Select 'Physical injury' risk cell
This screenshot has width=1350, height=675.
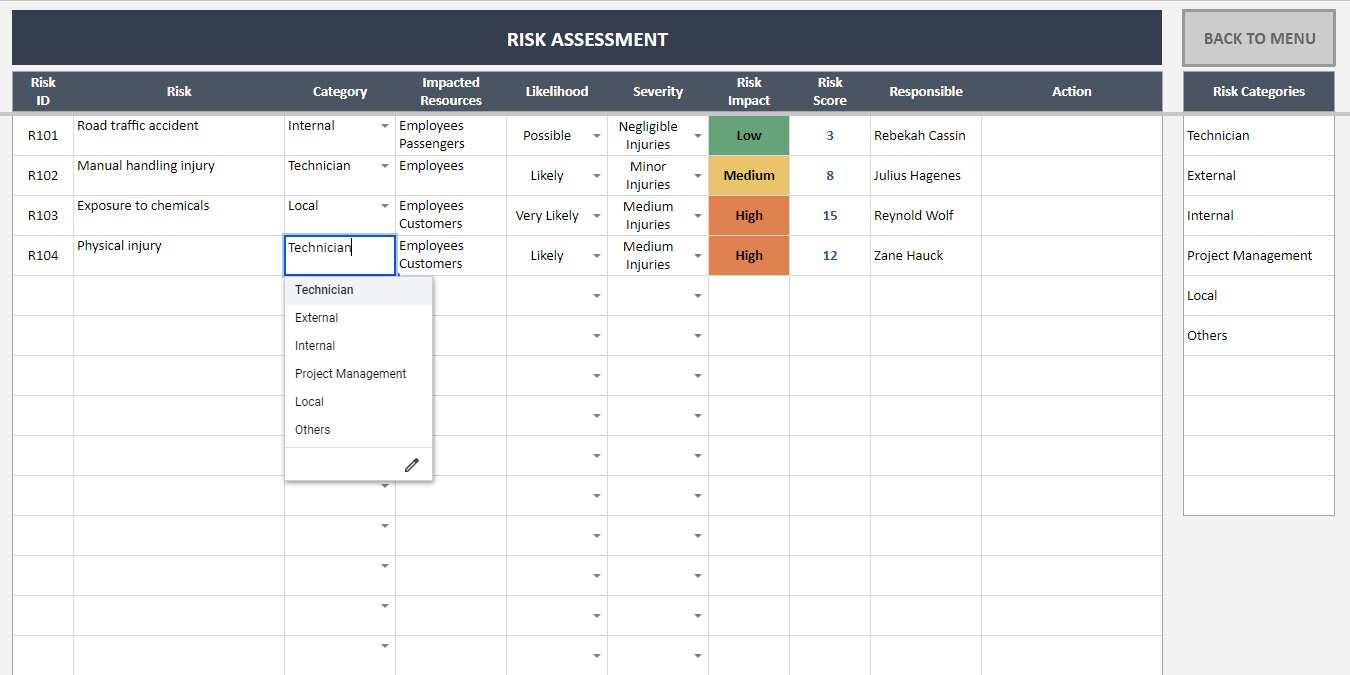click(x=179, y=256)
